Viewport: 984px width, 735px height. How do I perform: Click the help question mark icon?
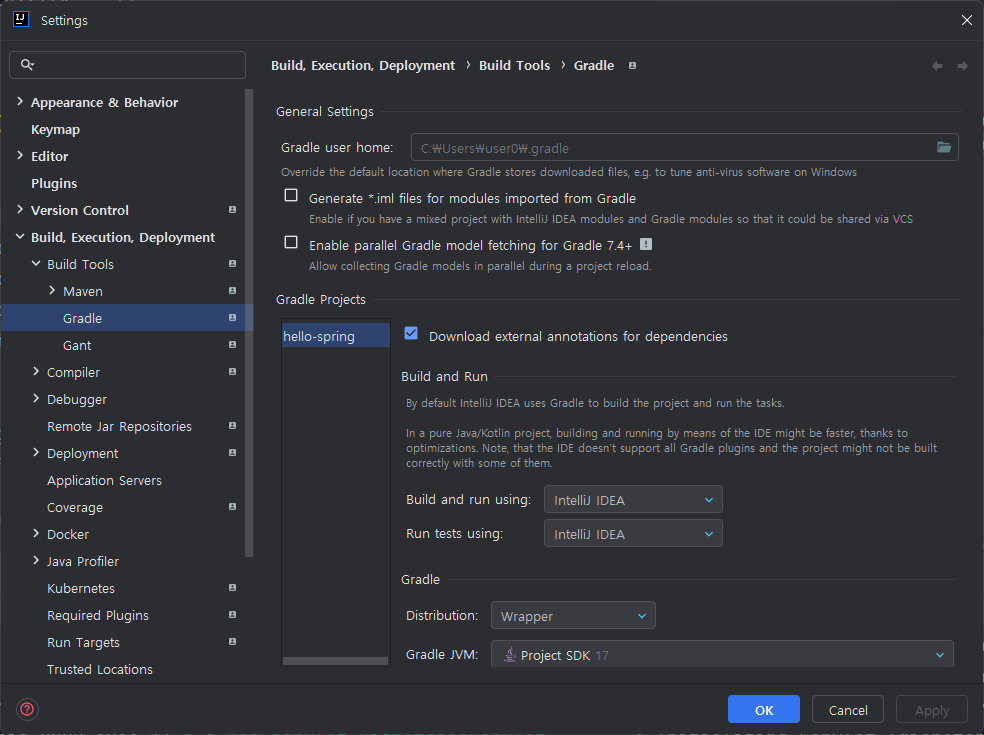coord(27,709)
